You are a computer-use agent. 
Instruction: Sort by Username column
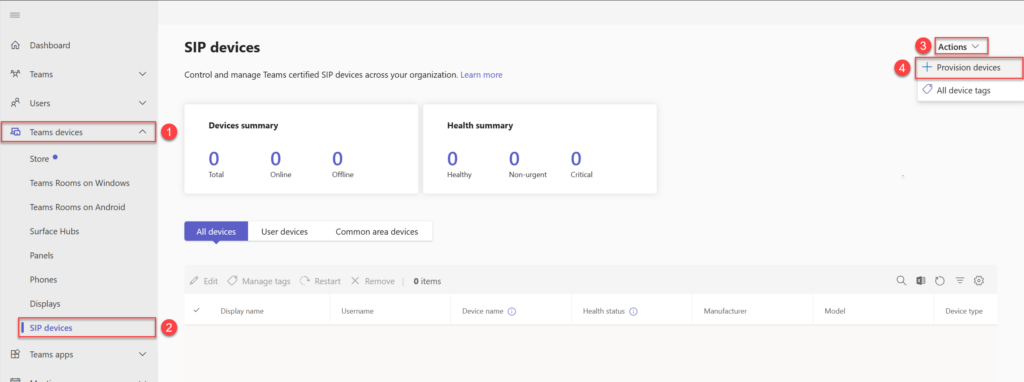[357, 311]
